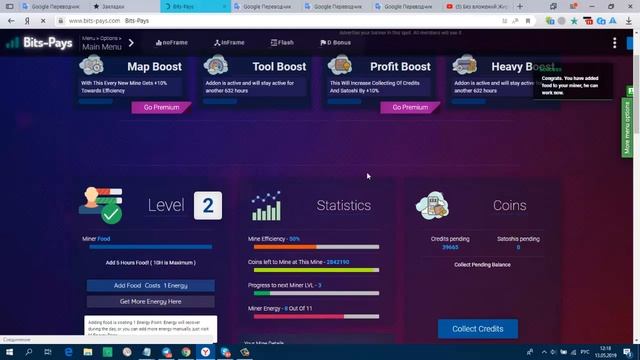Expand Main Menu chevron arrow
This screenshot has width=640, height=360.
point(131,43)
